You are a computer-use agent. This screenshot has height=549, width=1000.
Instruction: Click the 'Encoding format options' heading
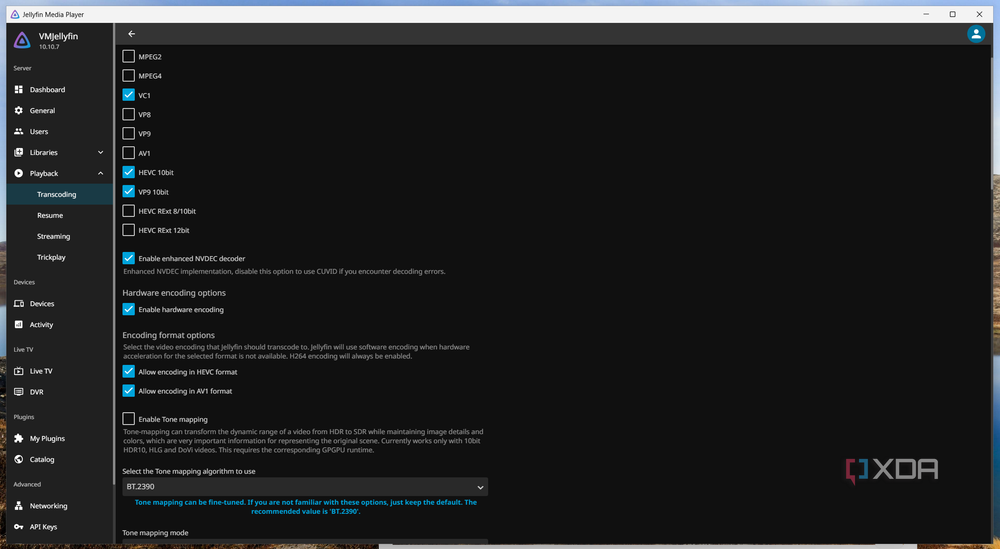168,335
